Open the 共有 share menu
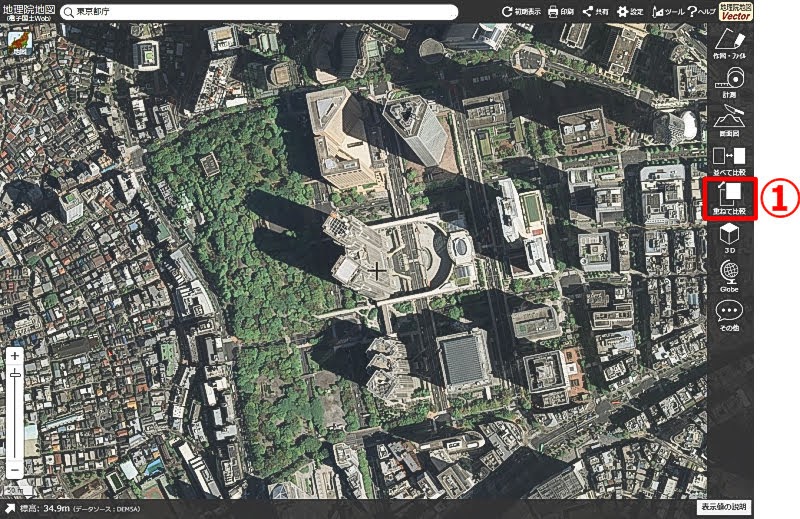Viewport: 800px width, 519px height. point(595,11)
